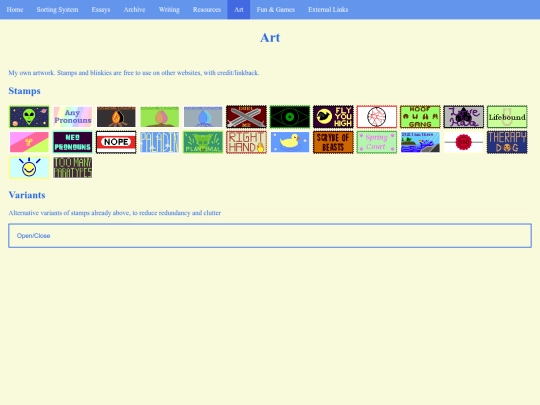The width and height of the screenshot is (540, 405).
Task: Click the blue Paladin stamp
Action: 159,142
